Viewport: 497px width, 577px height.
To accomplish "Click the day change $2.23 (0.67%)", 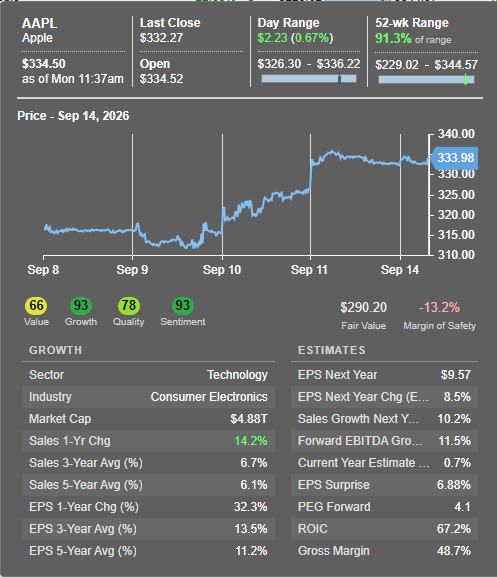I will tap(295, 38).
